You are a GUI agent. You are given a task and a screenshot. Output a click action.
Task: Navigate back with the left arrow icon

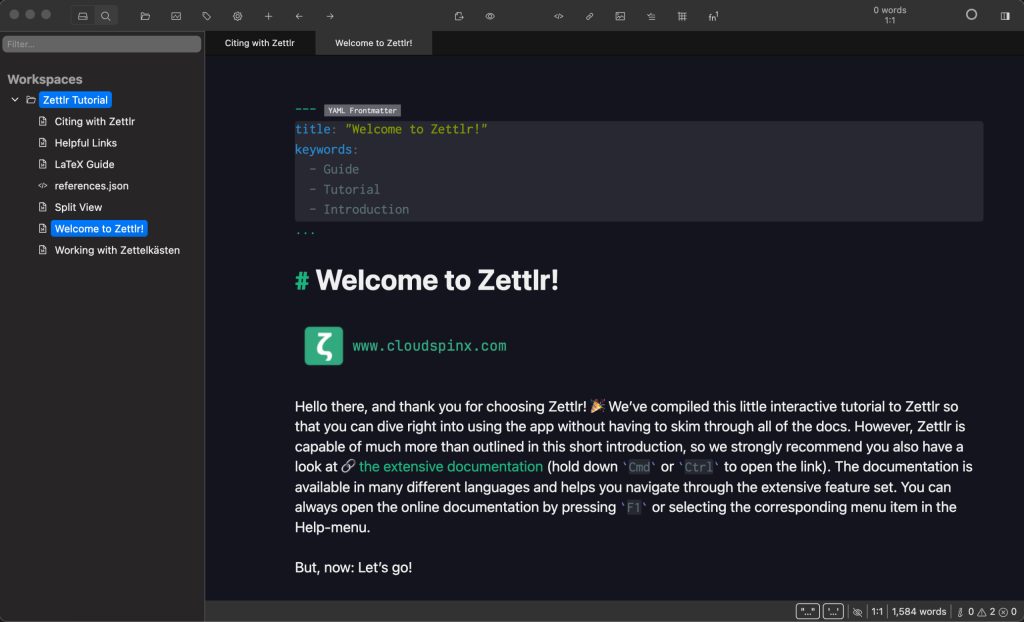[x=298, y=16]
